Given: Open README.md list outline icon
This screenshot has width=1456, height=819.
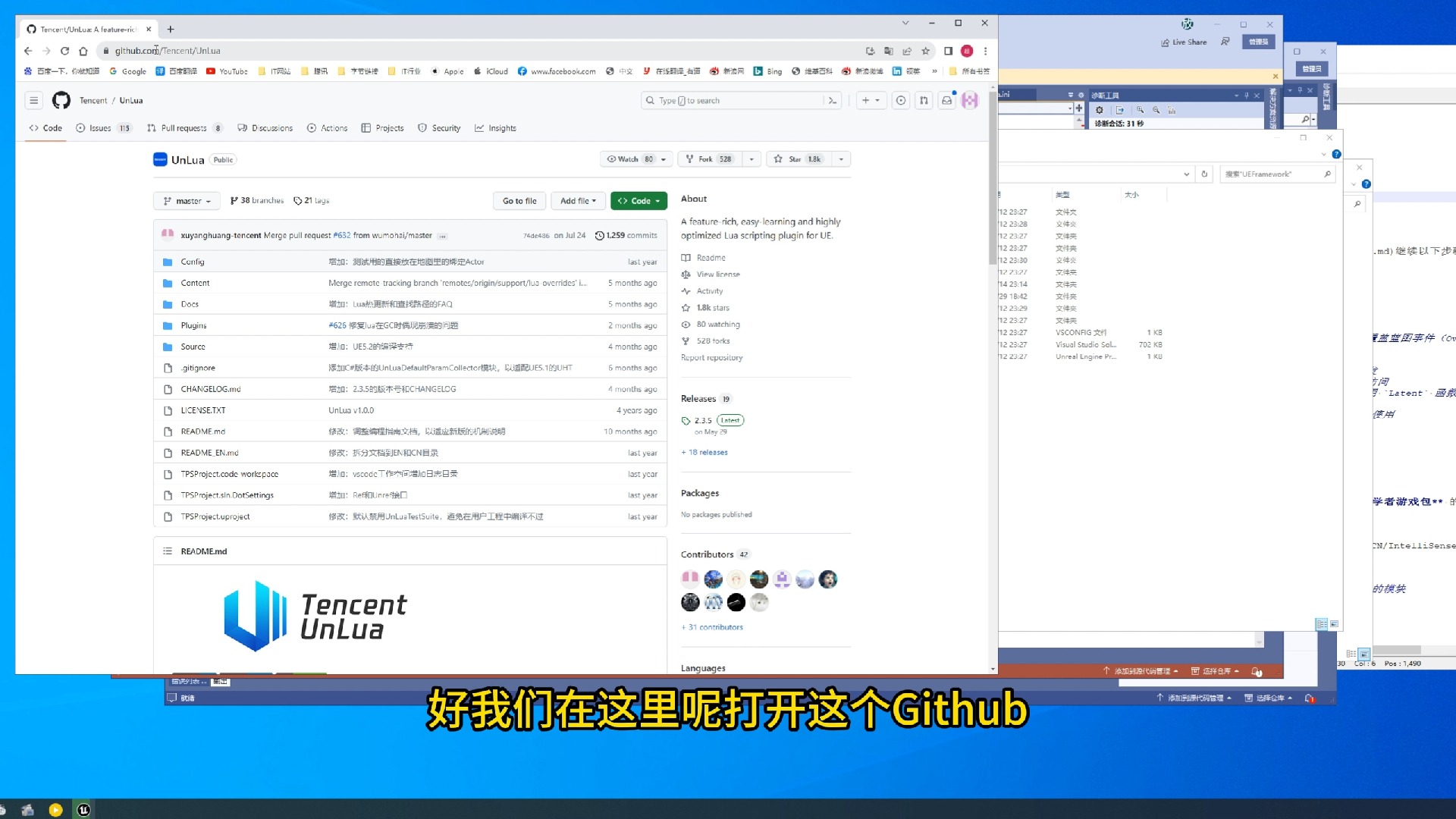Looking at the screenshot, I should (168, 551).
